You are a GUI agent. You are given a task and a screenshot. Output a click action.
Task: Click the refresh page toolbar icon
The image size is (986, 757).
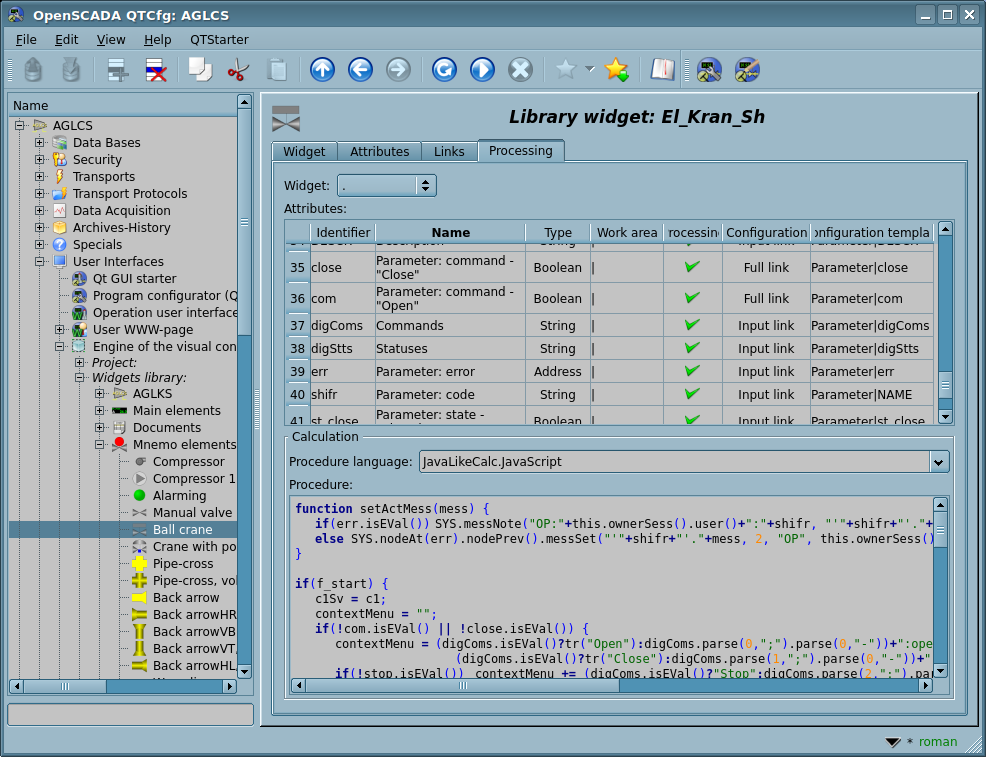pos(444,69)
